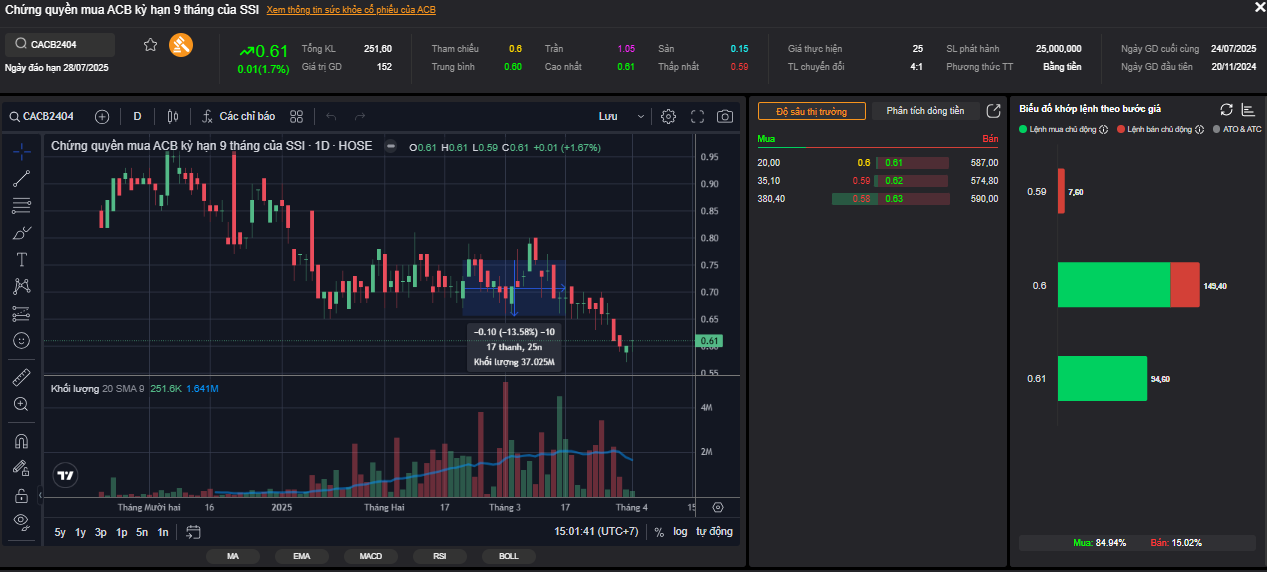Toggle lock all drawings padlock

coord(22,495)
